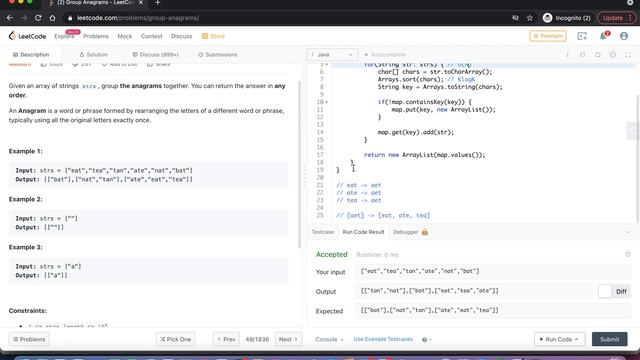Viewport: 640px width, 360px height.
Task: Switch to the Testcase tab
Action: click(322, 232)
